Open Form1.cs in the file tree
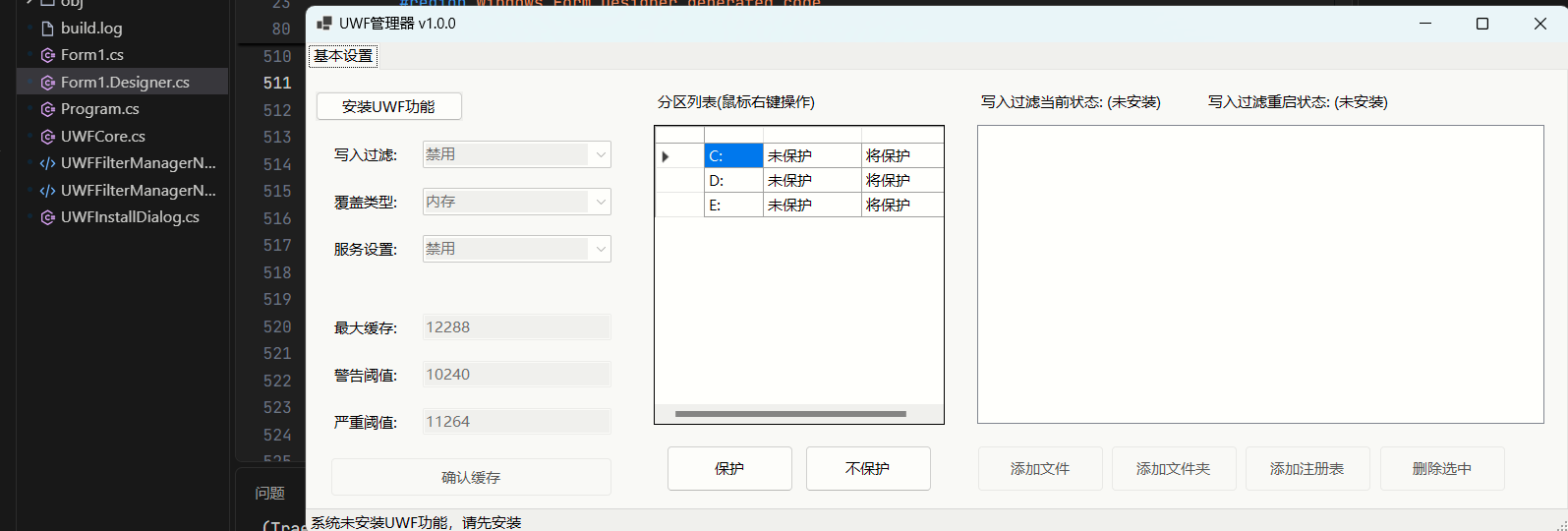The image size is (1568, 531). tap(91, 55)
